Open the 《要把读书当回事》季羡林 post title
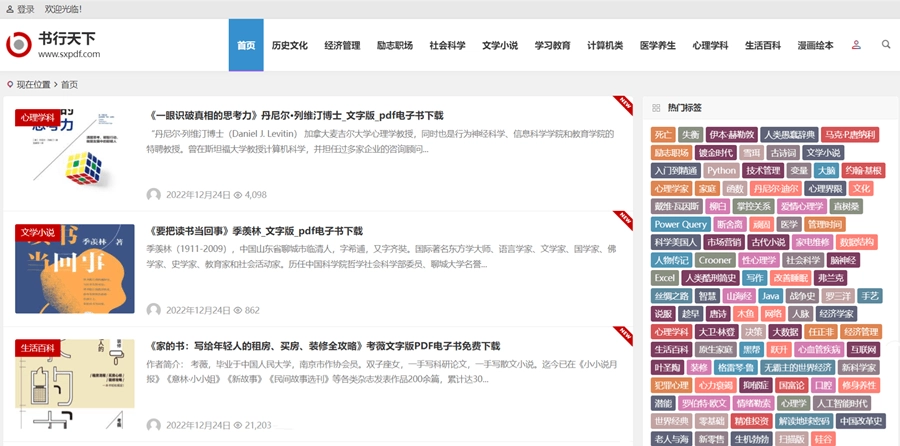The width and height of the screenshot is (900, 446). pyautogui.click(x=255, y=231)
